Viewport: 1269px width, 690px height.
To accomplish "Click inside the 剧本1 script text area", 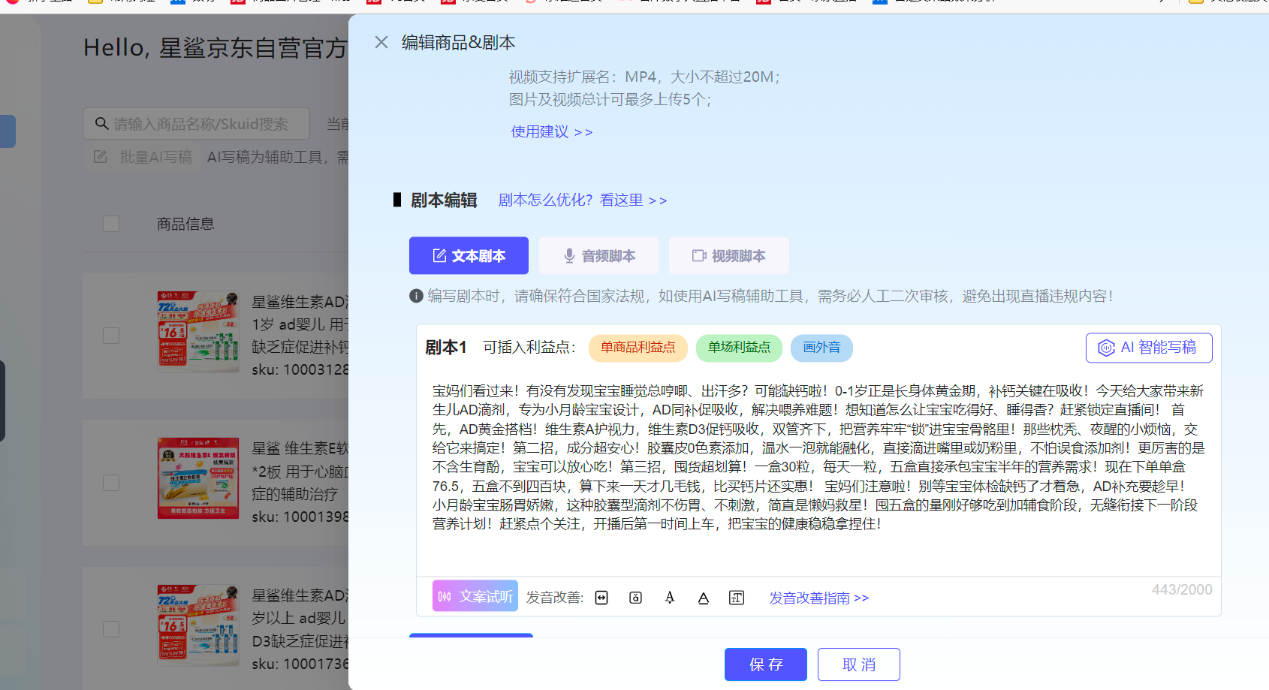I will pyautogui.click(x=818, y=470).
